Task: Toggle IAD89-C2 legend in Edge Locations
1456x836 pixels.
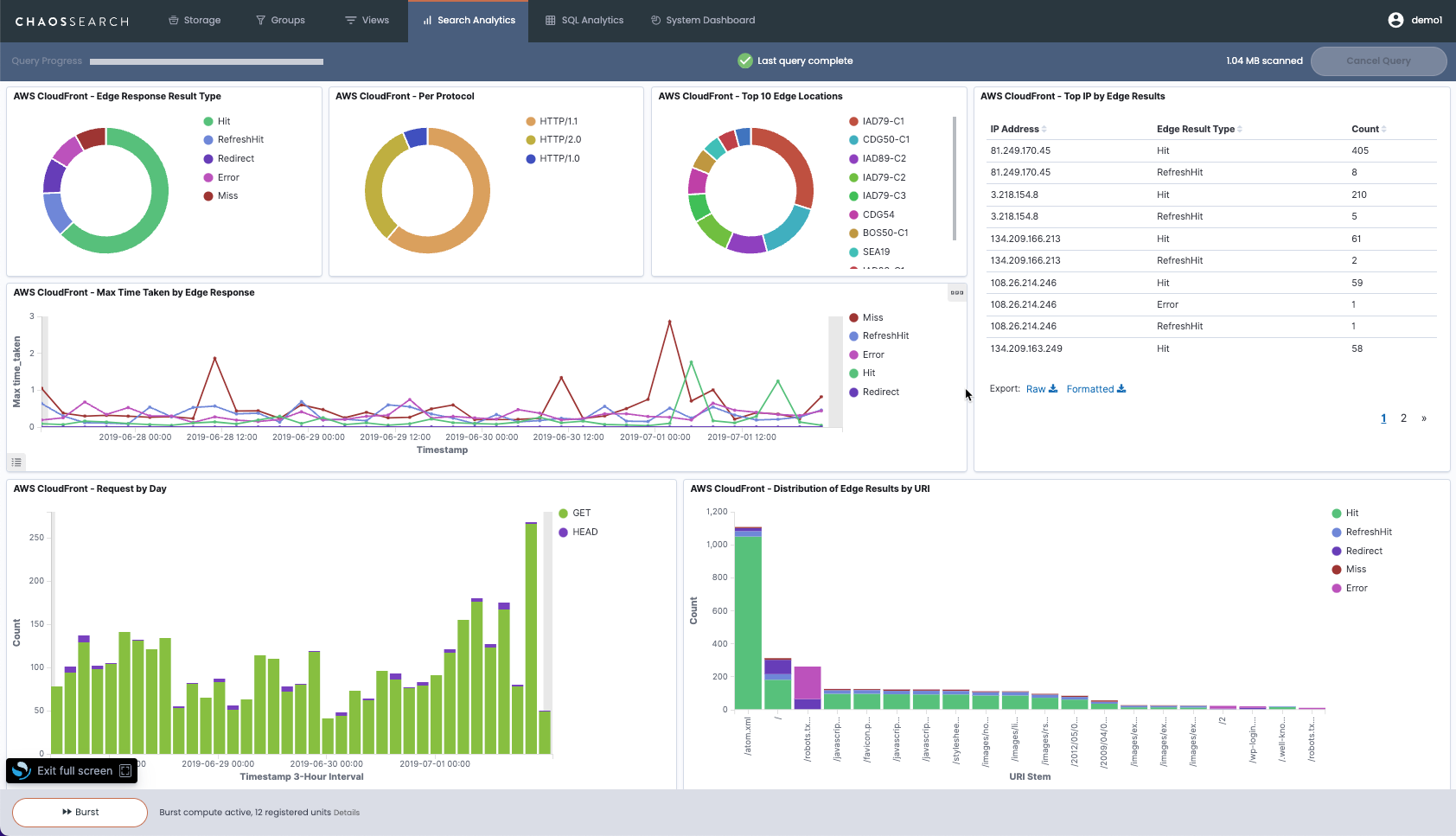Action: pyautogui.click(x=878, y=158)
